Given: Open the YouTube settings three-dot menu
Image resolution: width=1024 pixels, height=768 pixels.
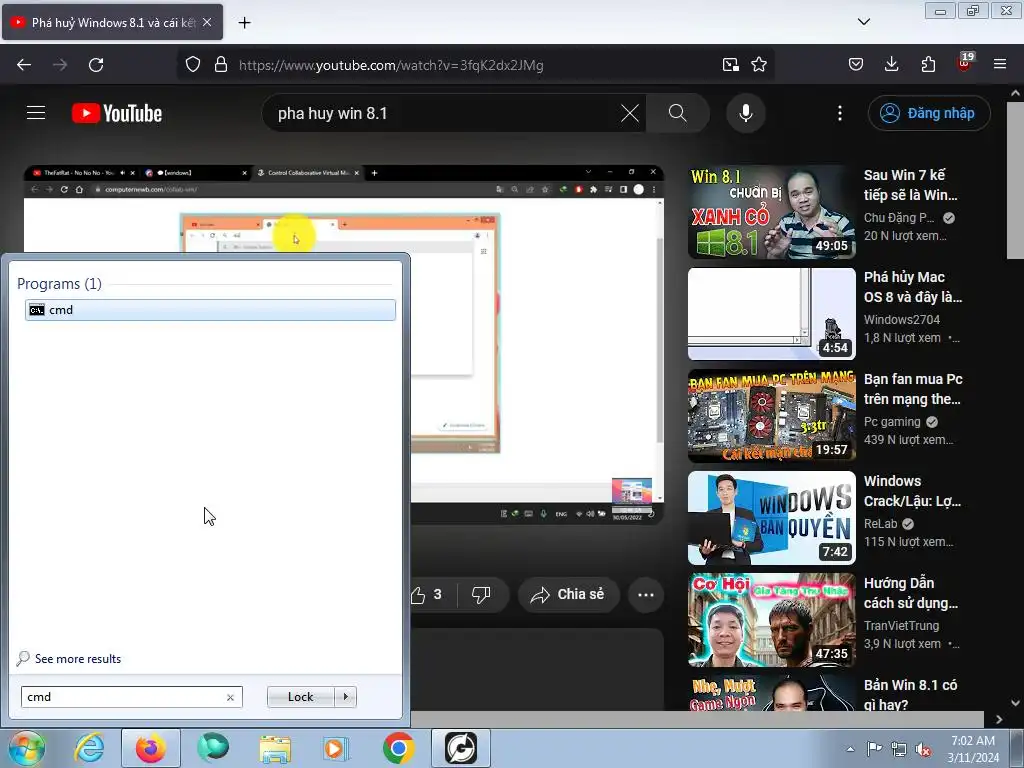Looking at the screenshot, I should tap(840, 113).
